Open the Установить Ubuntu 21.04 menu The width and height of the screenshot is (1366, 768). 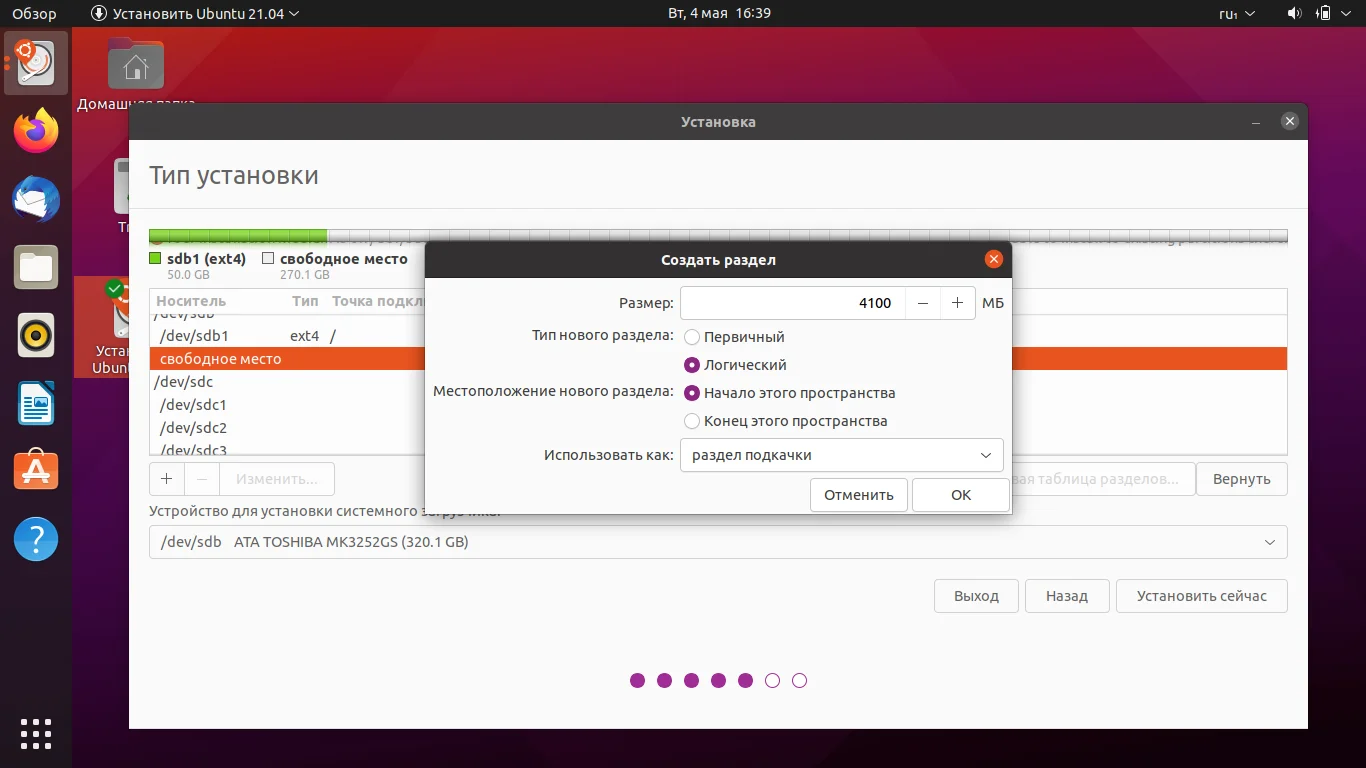tap(195, 13)
